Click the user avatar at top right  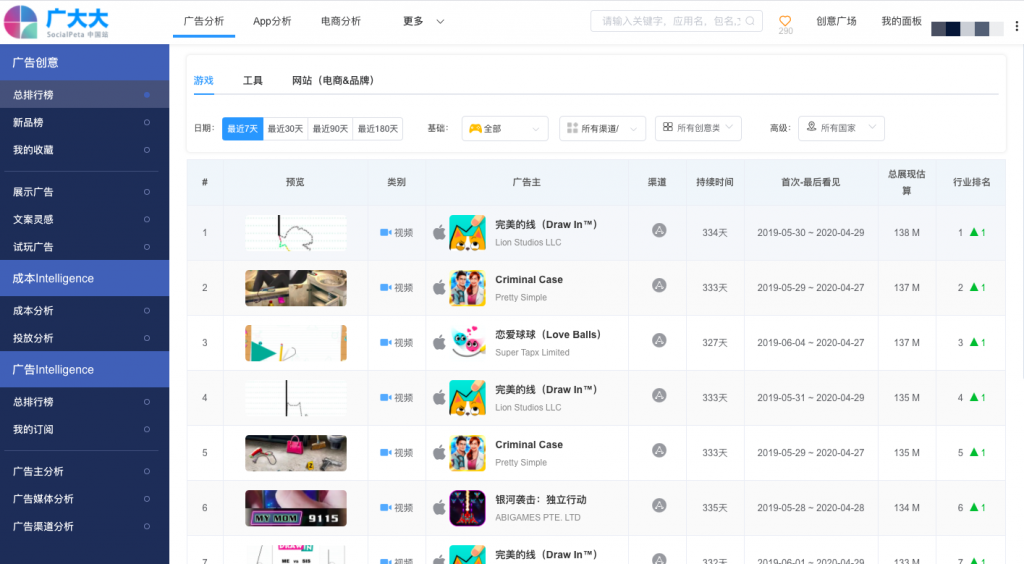967,29
